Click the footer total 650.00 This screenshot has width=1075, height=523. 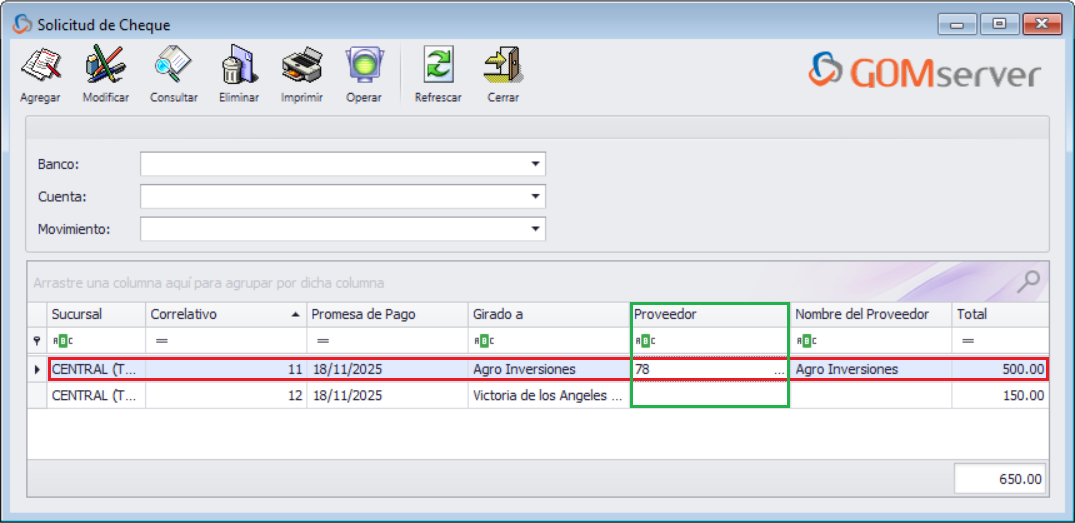[1000, 479]
